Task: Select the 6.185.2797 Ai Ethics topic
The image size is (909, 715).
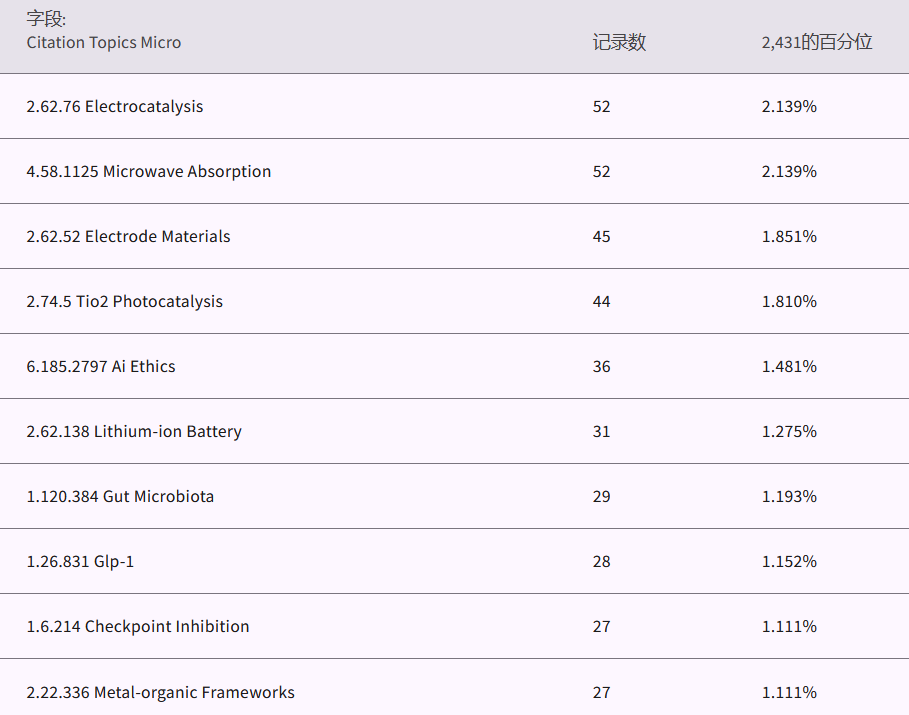Action: click(101, 366)
